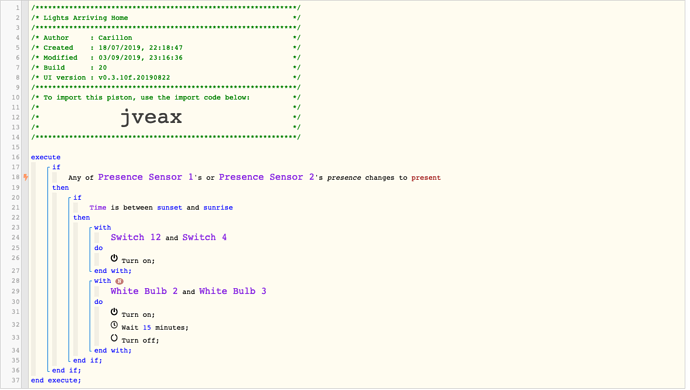690x390 pixels.
Task: Click the 'Lights Arriving Home' title comment
Action: pos(85,18)
